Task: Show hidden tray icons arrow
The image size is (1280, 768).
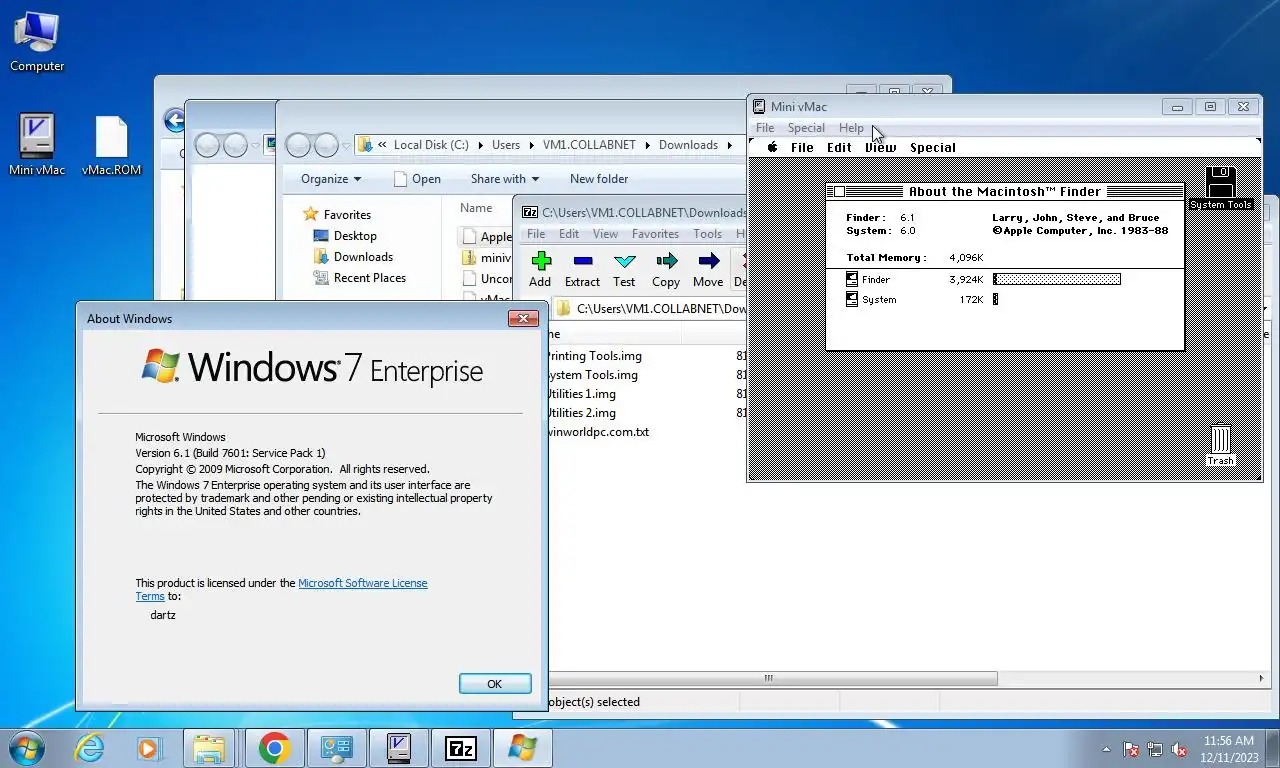Action: [x=1106, y=749]
